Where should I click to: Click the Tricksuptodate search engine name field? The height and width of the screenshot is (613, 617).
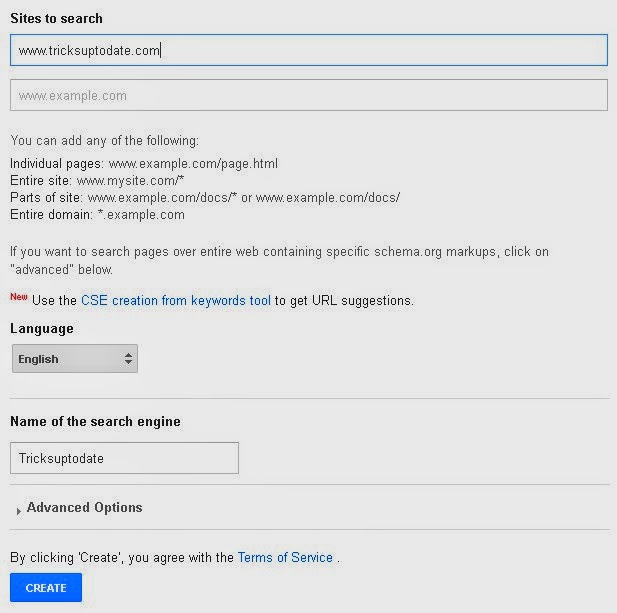124,458
